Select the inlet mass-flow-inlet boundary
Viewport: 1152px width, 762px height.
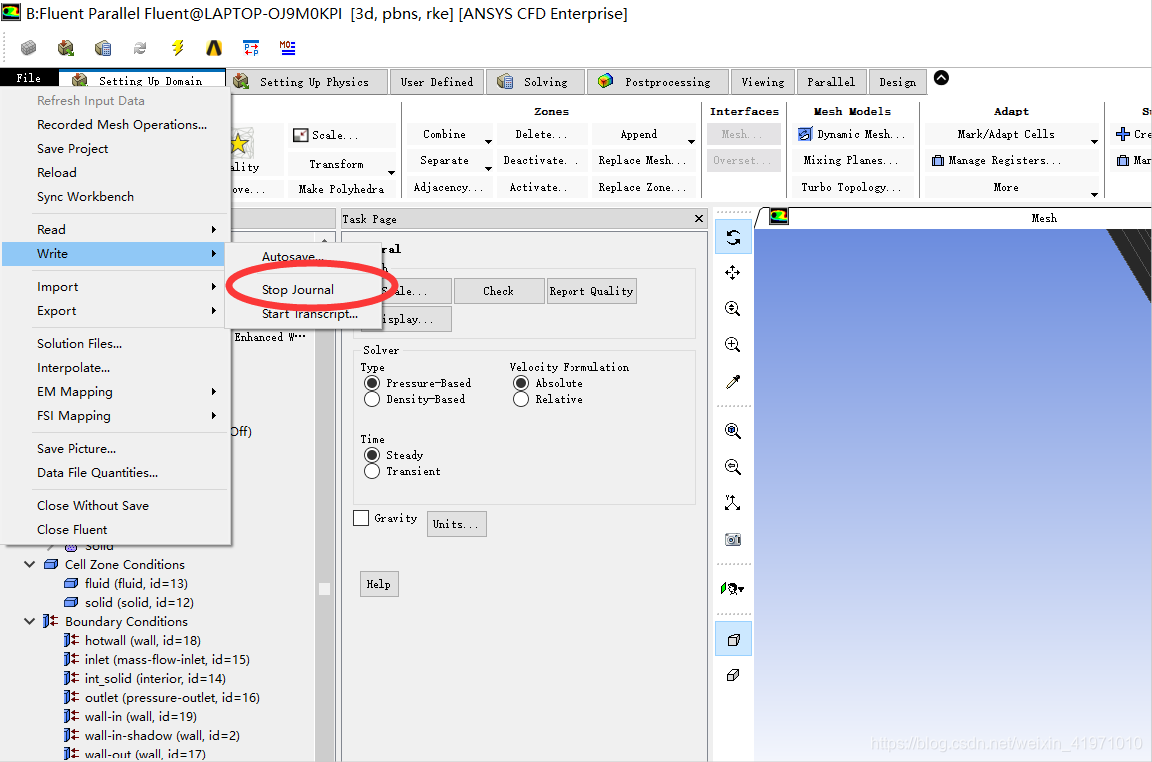[167, 659]
